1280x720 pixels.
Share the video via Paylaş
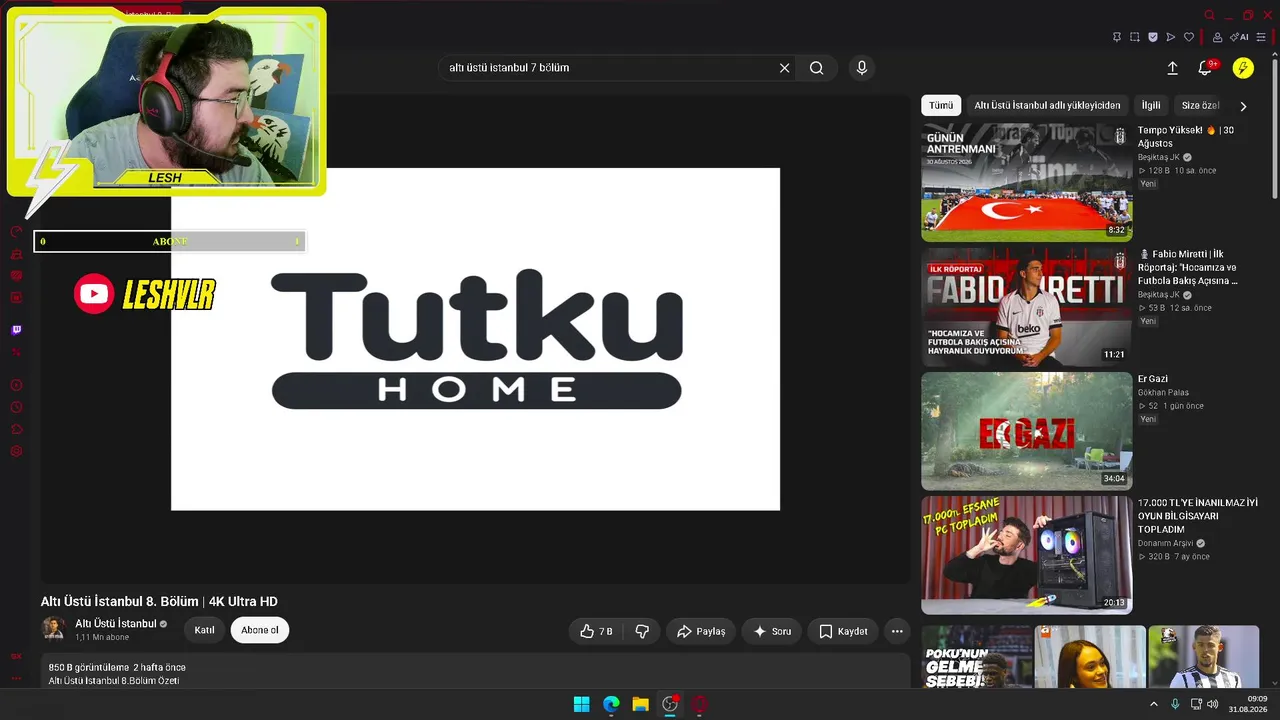coord(701,631)
